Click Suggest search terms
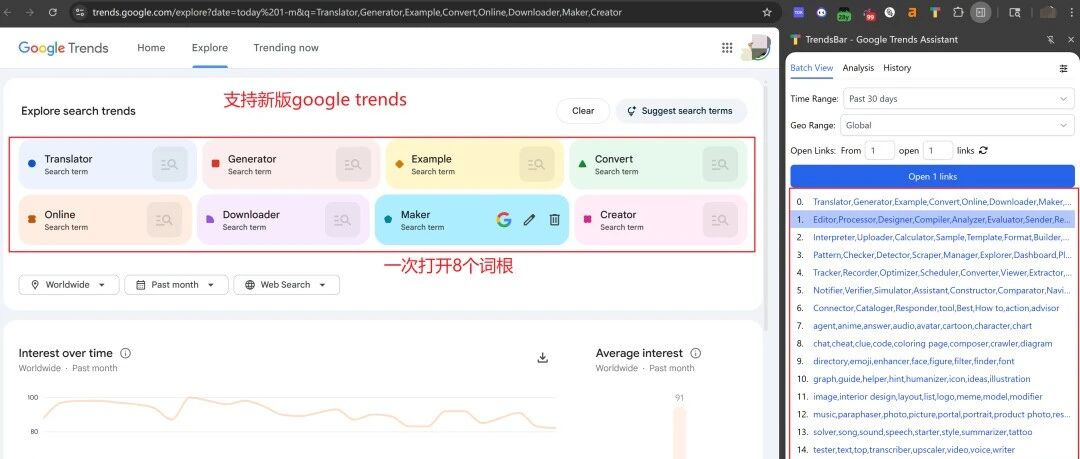The height and width of the screenshot is (459, 1080). (x=681, y=110)
